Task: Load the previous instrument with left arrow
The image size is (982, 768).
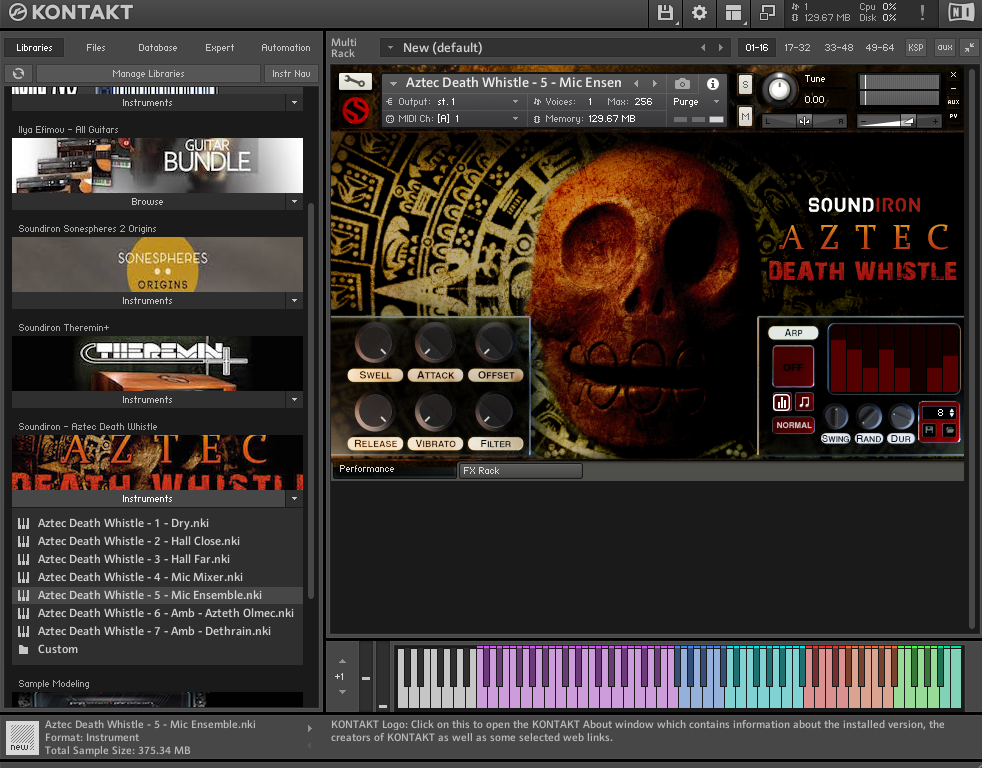Action: pos(636,83)
